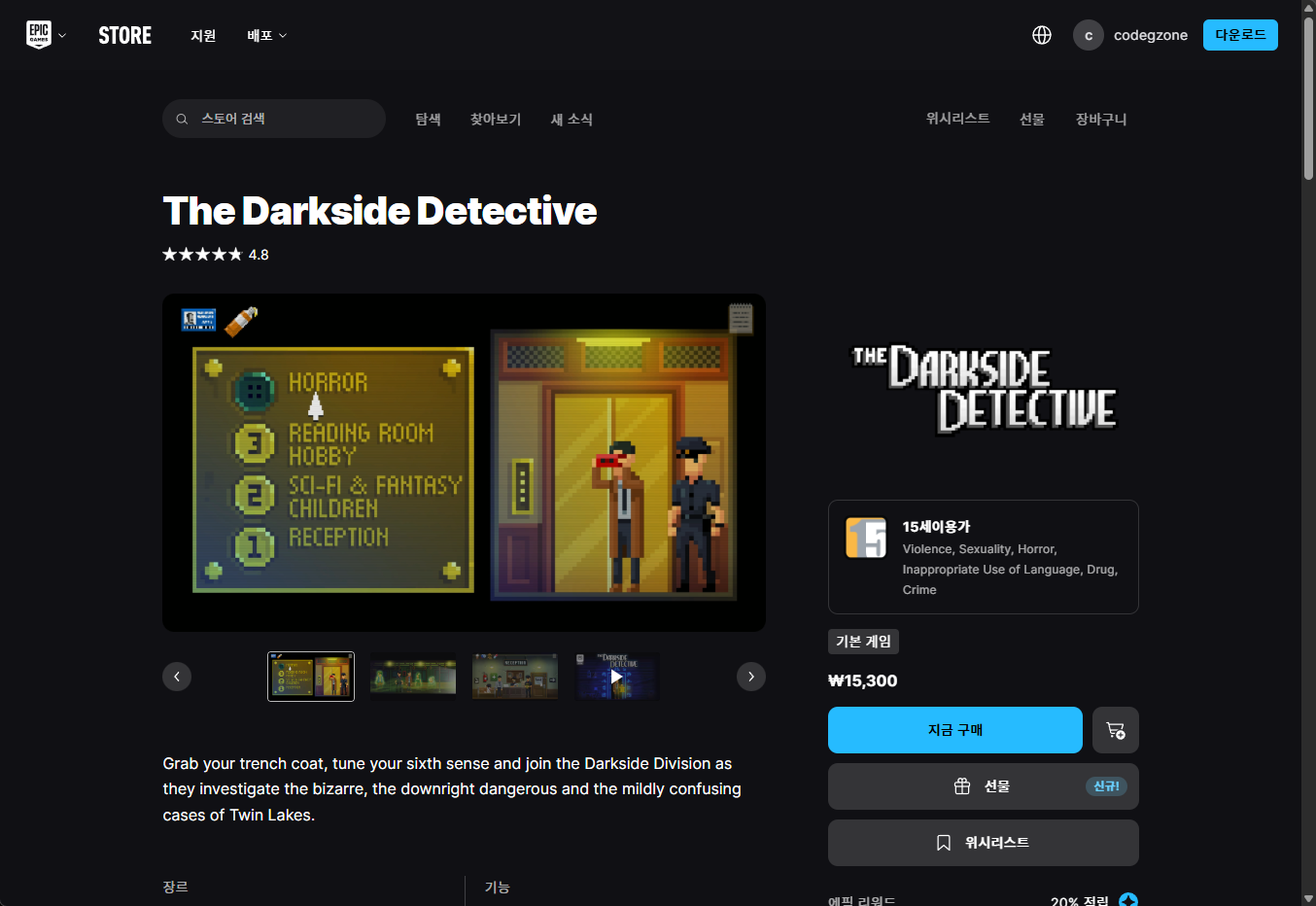Click the 15 age rating icon
This screenshot has height=906, width=1316.
[866, 538]
